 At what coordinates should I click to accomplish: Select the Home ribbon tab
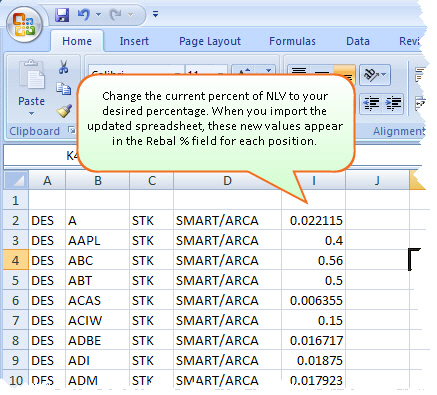(x=77, y=41)
